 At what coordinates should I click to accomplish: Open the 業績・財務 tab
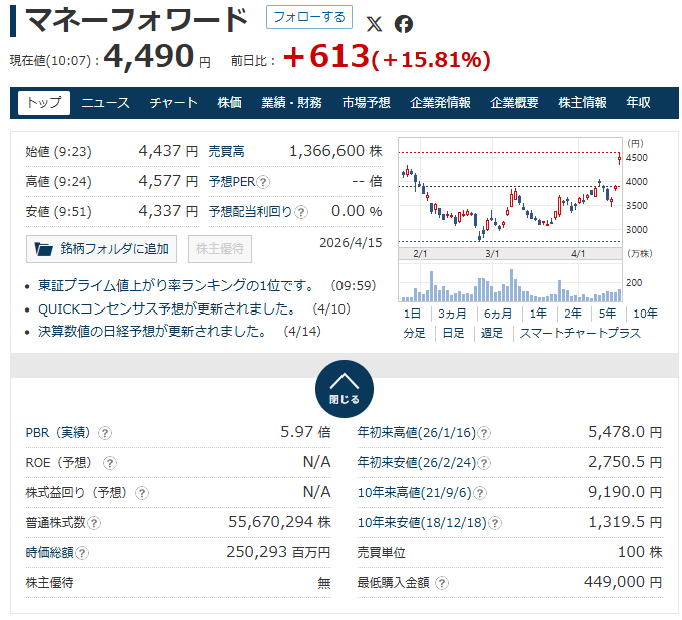[291, 103]
